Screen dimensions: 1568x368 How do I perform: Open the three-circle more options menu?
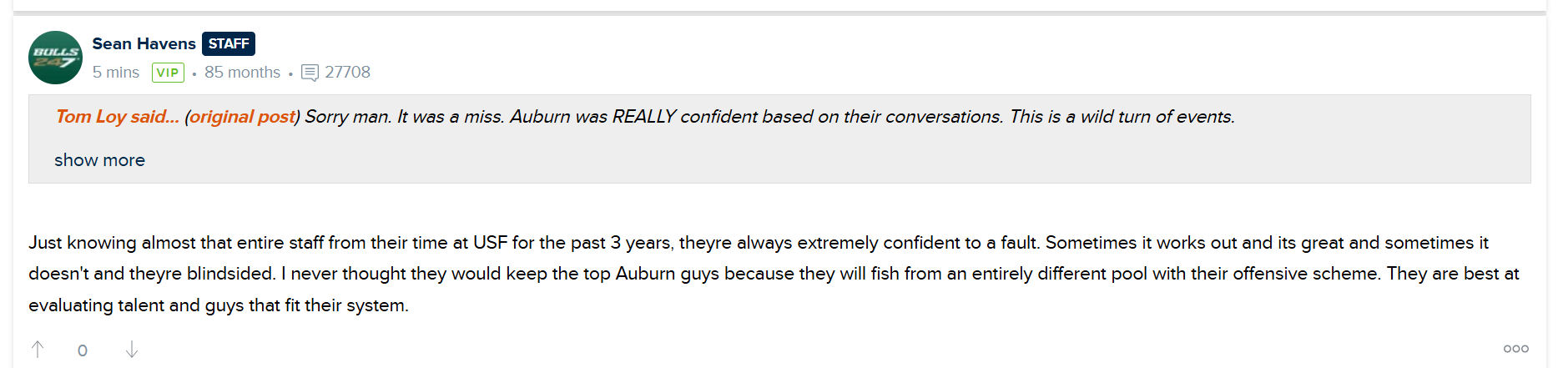tap(1515, 349)
